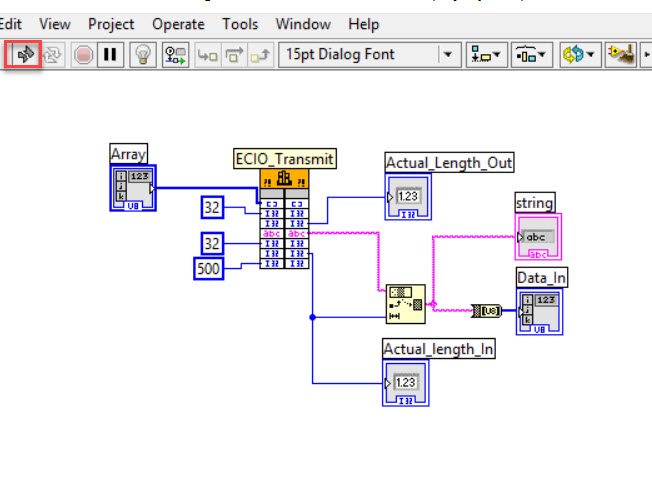Click the Step Out button
The width and height of the screenshot is (652, 478).
261,54
